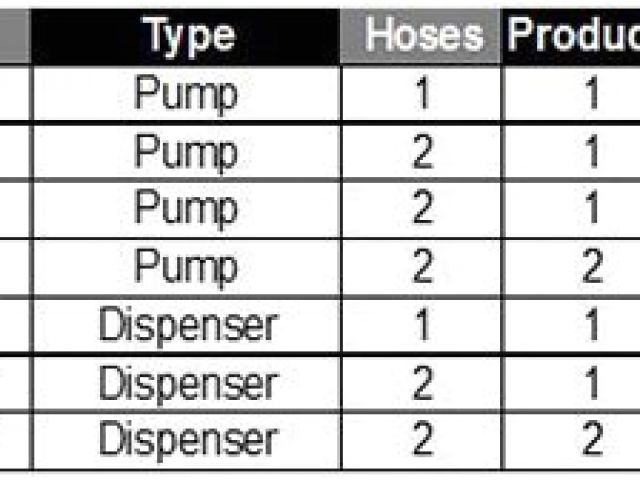Image resolution: width=640 pixels, height=480 pixels.
Task: Select the Pump cell in the first row
Action: coord(186,95)
